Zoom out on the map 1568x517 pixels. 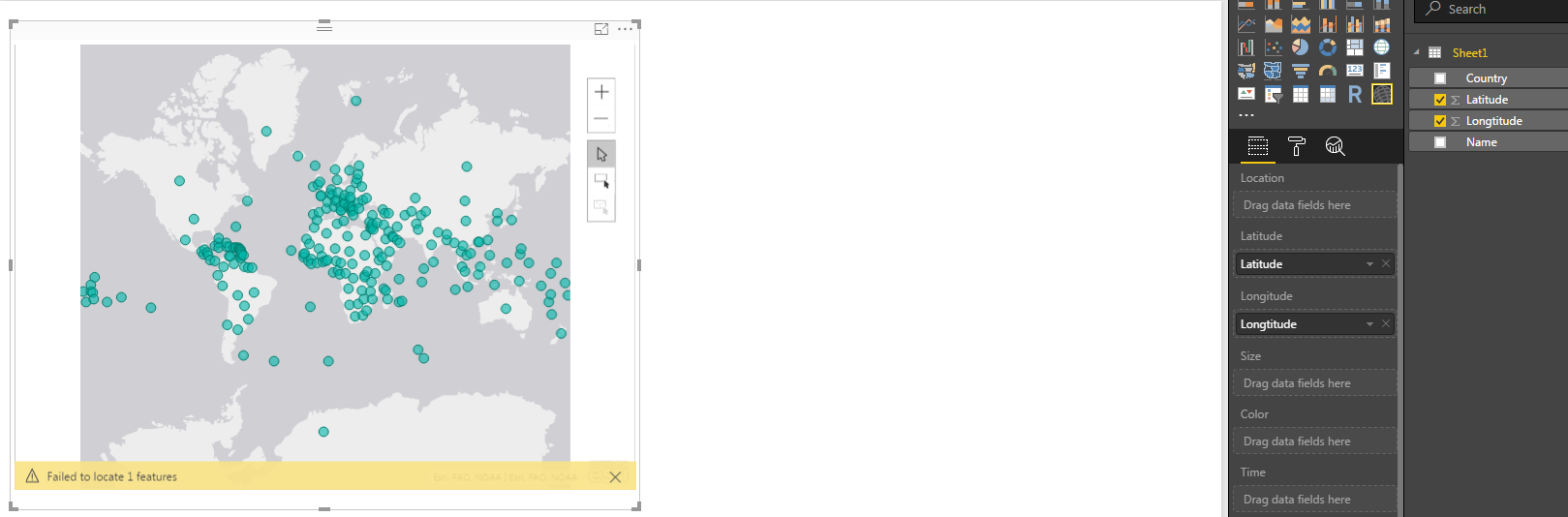(601, 119)
